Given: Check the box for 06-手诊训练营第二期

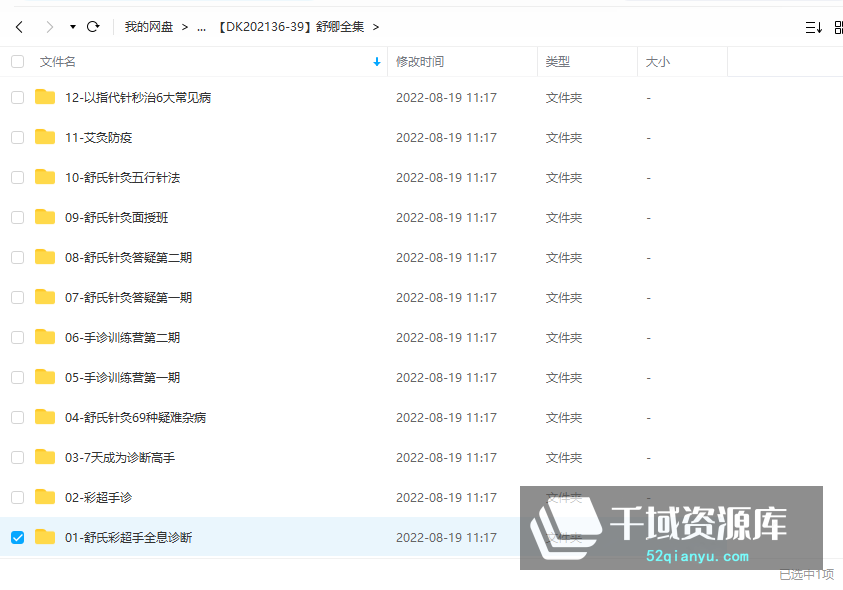Looking at the screenshot, I should 18,337.
